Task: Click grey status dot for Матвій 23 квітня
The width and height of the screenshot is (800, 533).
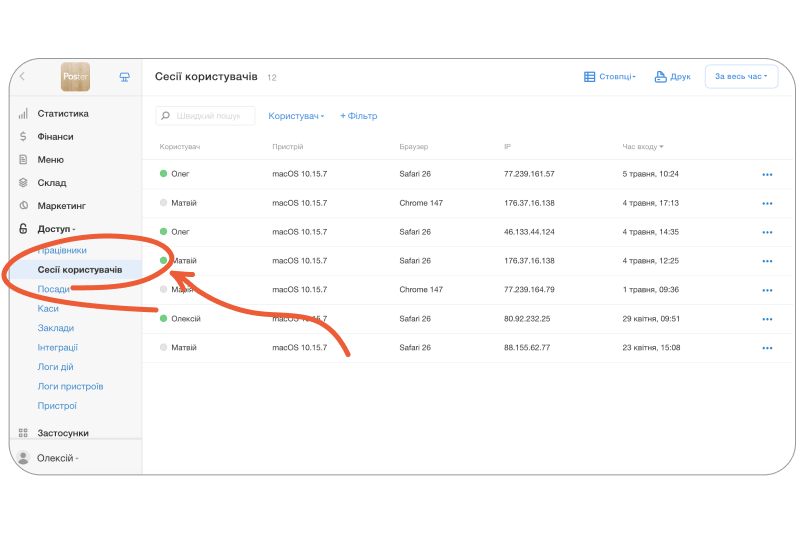Action: pos(163,347)
